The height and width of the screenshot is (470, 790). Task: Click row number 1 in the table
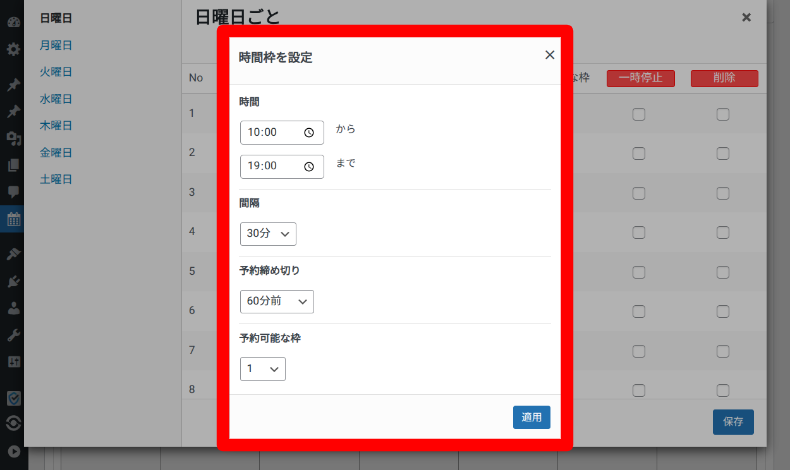pos(191,113)
